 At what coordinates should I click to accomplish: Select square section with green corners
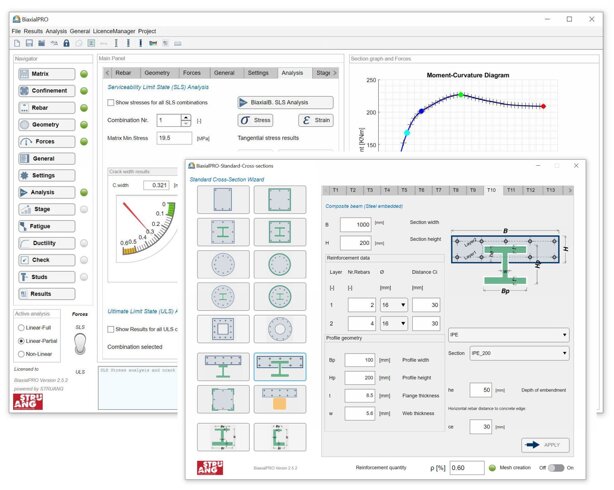(223, 399)
